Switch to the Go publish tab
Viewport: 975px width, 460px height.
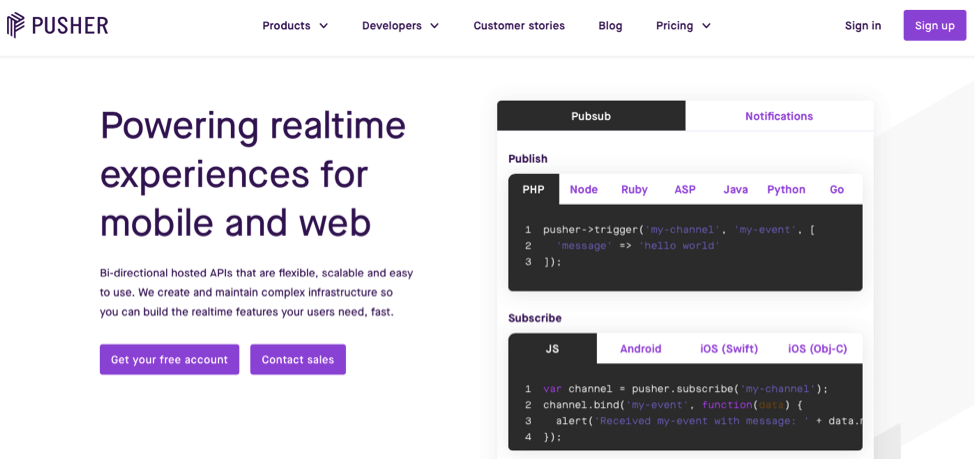837,190
